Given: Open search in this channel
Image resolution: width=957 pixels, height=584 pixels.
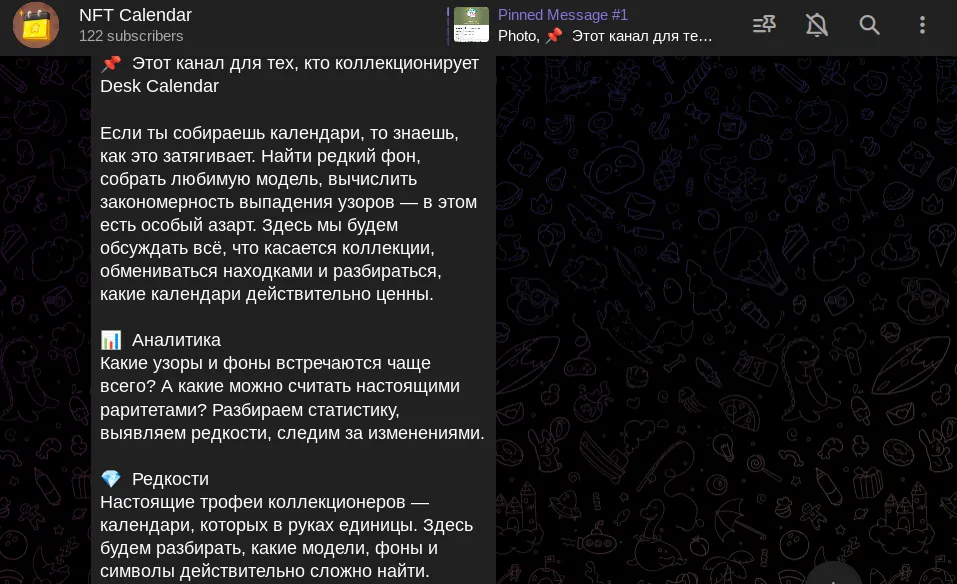Looking at the screenshot, I should pyautogui.click(x=869, y=25).
